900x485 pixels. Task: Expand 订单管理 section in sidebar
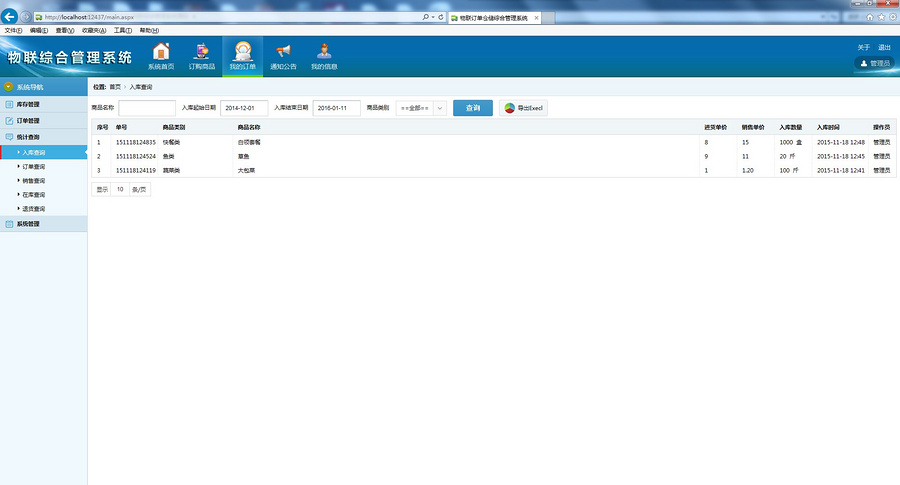click(44, 121)
